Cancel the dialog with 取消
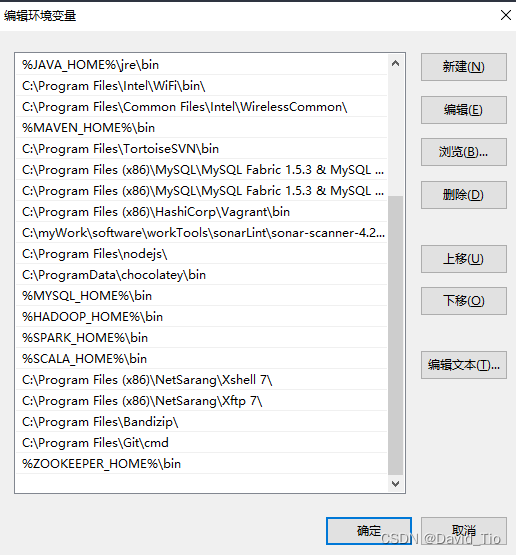 464,531
